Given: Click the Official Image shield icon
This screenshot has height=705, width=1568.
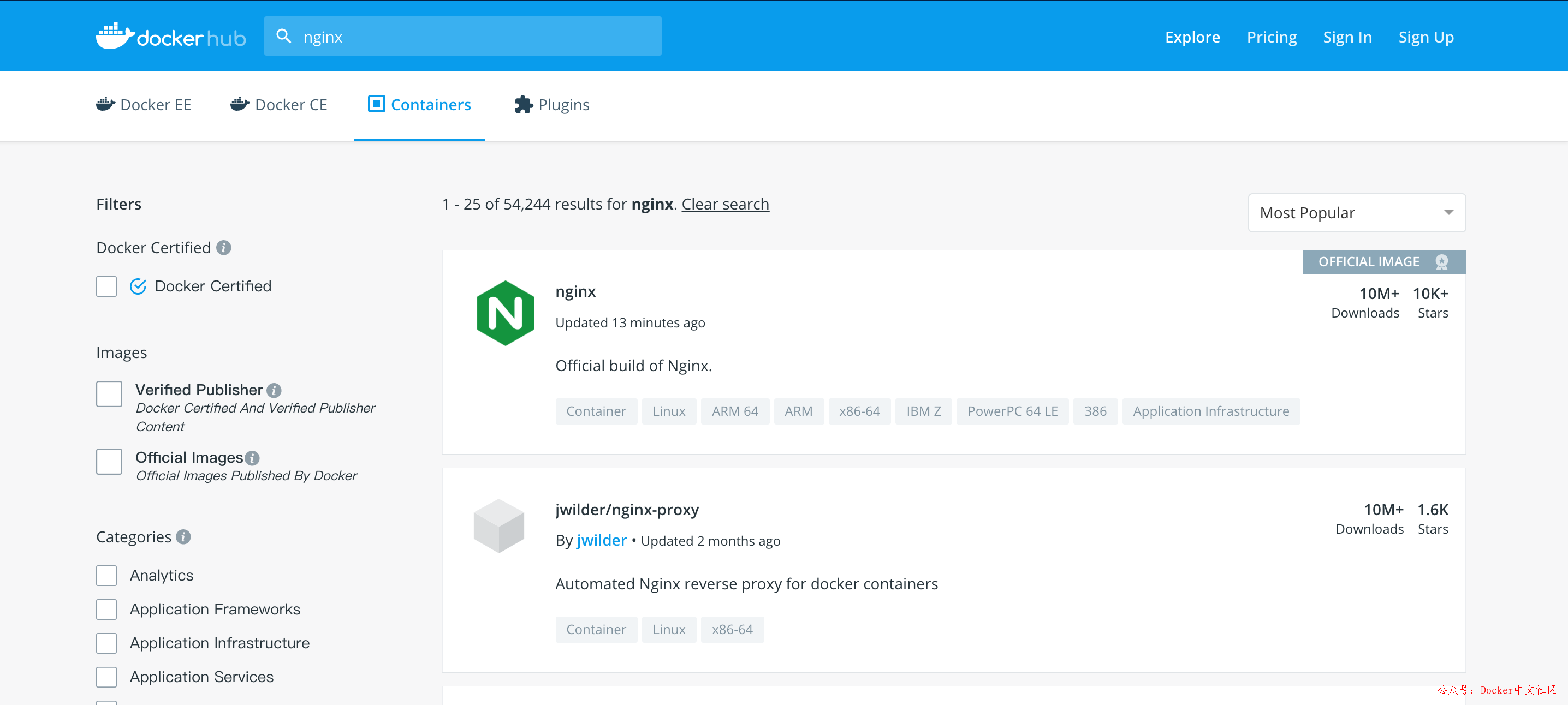Looking at the screenshot, I should (1441, 262).
